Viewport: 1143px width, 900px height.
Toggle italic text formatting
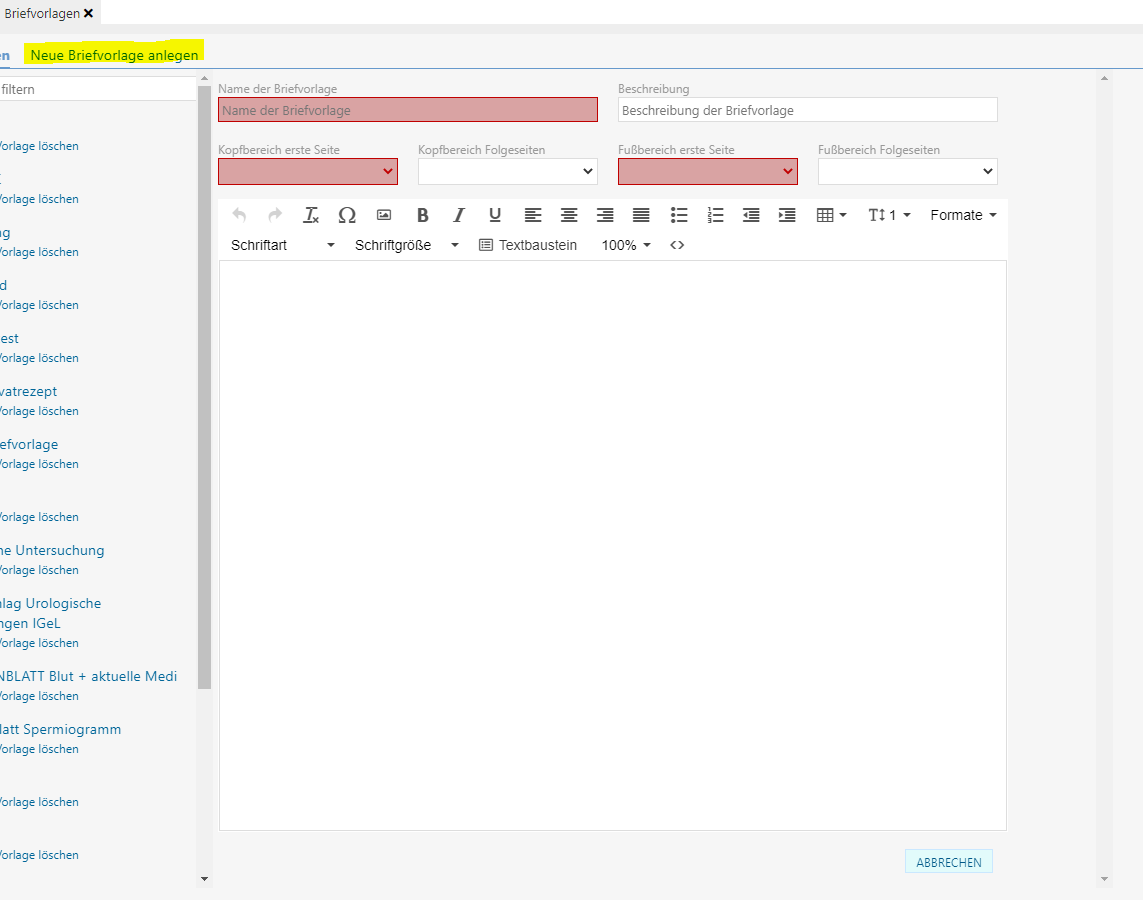(x=459, y=215)
